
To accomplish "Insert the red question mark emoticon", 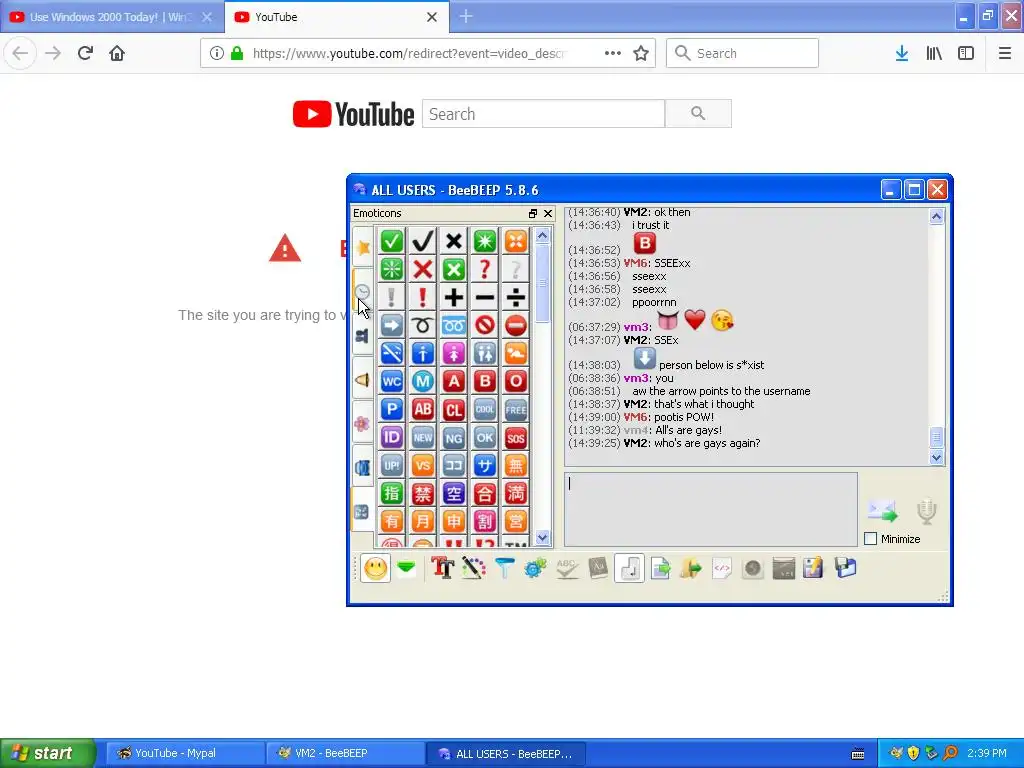I will coord(485,269).
